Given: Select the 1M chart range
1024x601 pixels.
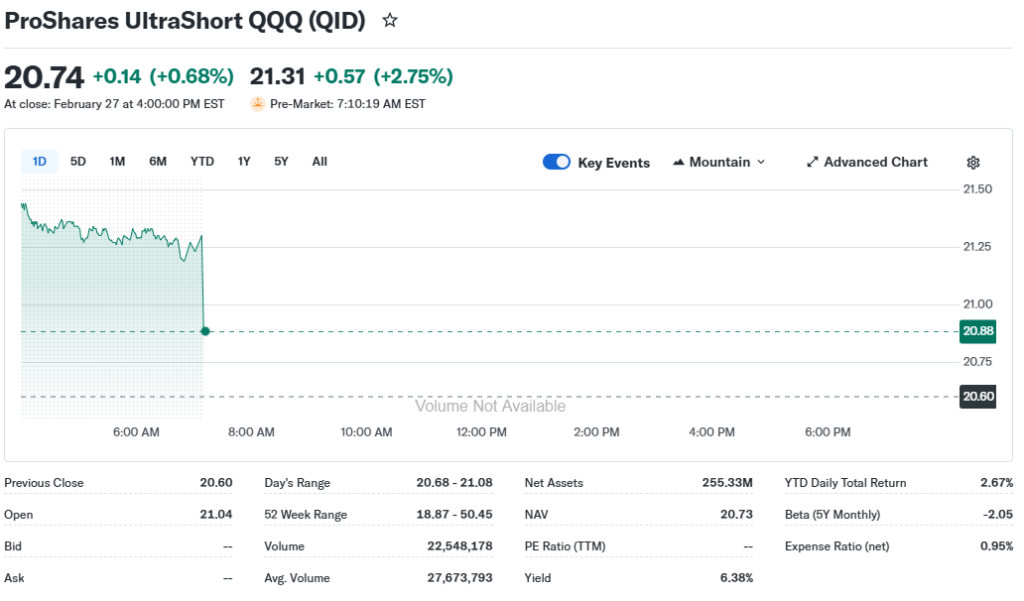Looking at the screenshot, I should coord(117,161).
